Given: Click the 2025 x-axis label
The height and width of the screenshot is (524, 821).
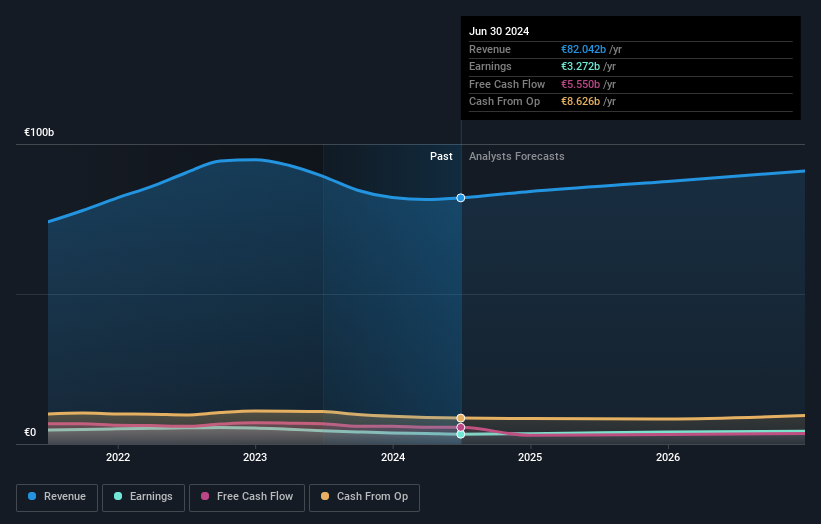Looking at the screenshot, I should tap(530, 457).
